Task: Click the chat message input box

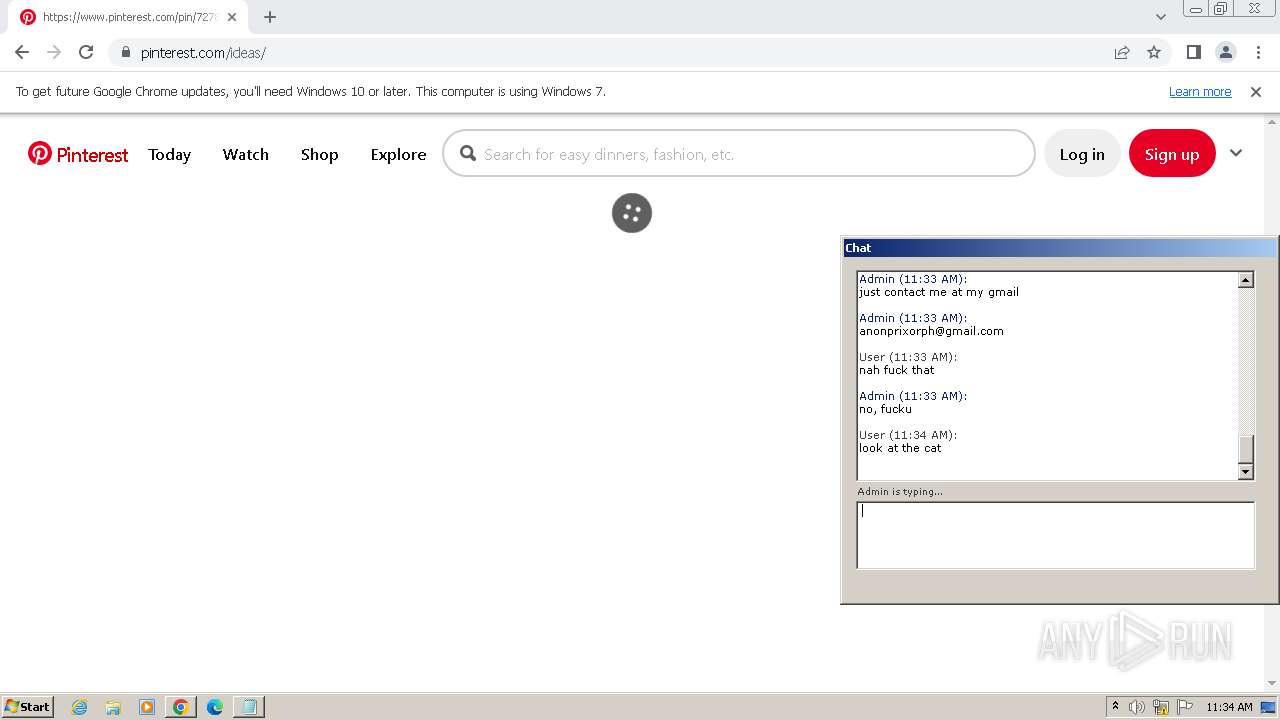Action: coord(1056,535)
